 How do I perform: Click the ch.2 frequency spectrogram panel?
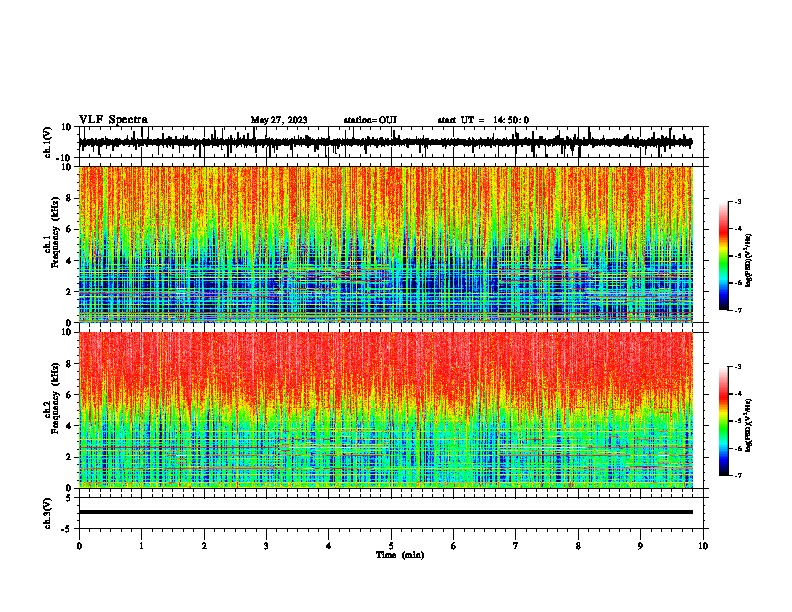(x=386, y=410)
